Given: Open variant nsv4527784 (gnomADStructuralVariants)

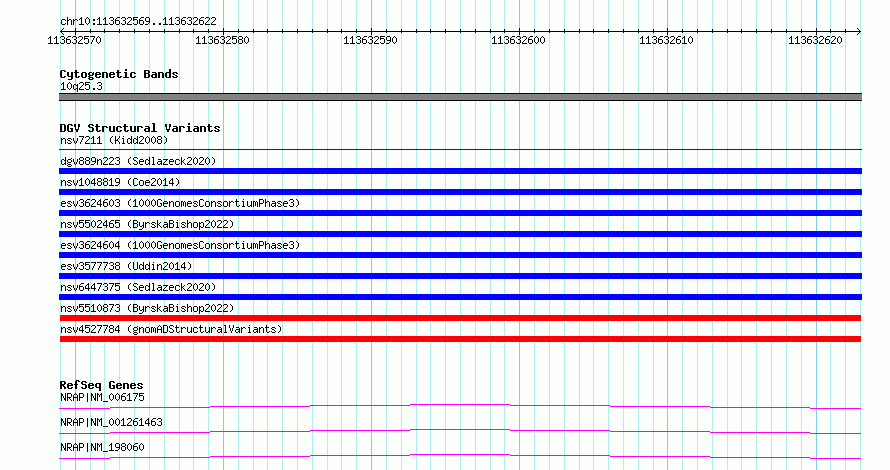Looking at the screenshot, I should pos(171,329).
